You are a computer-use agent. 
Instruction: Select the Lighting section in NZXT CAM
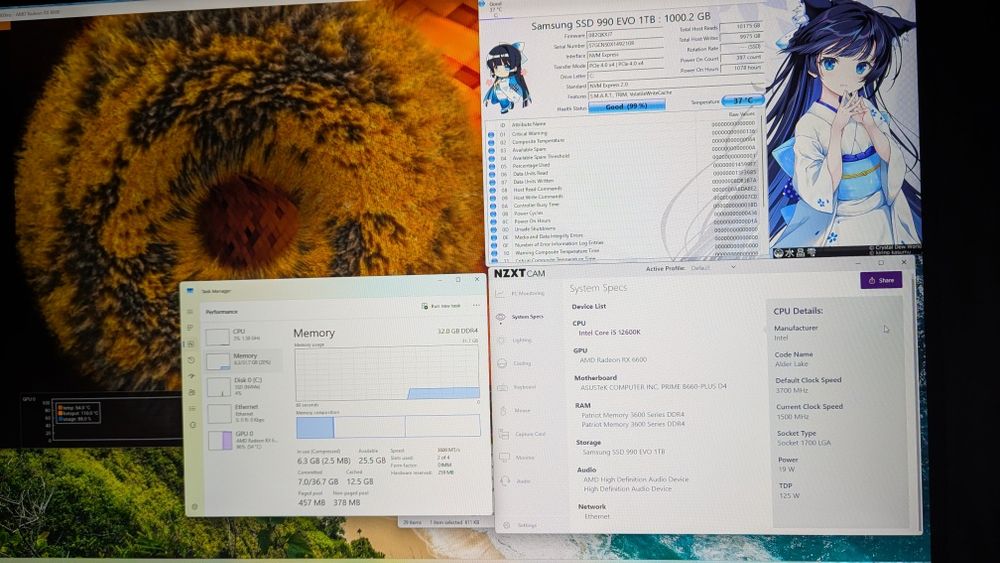pos(514,340)
